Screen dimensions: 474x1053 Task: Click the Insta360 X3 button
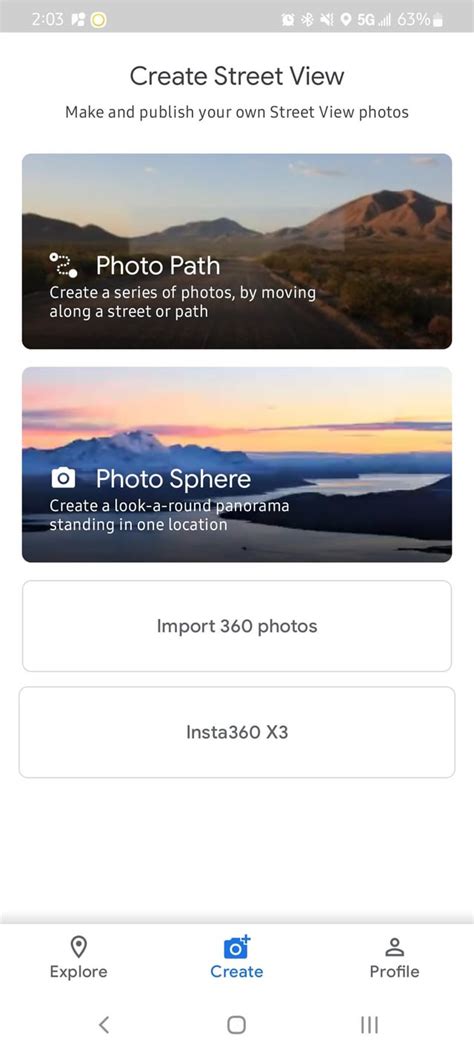(237, 732)
